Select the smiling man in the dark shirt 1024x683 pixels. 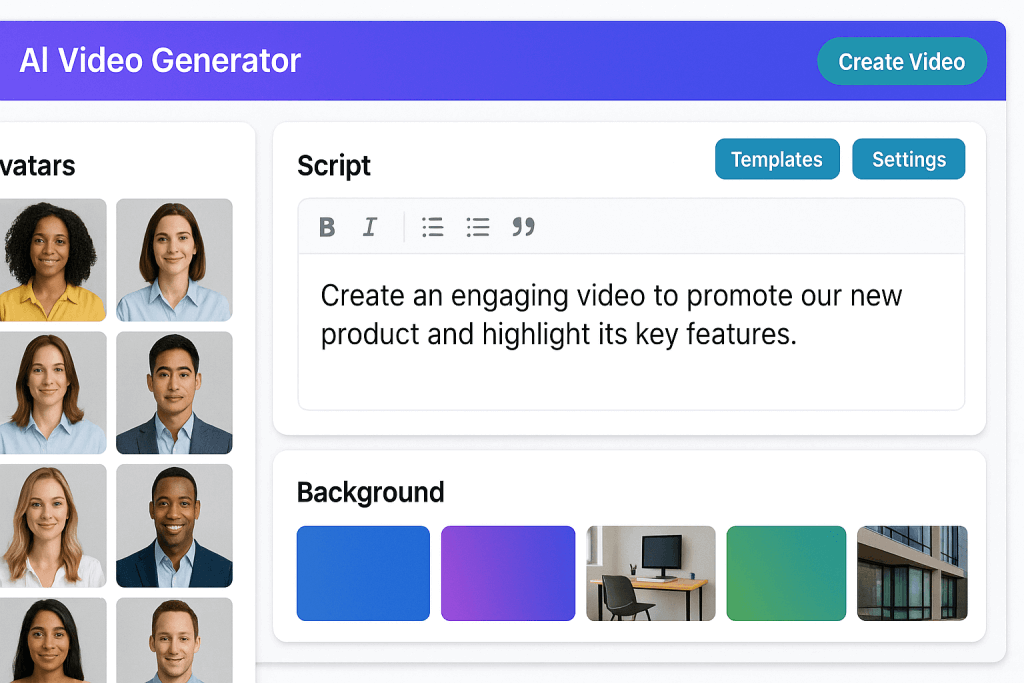pos(174,526)
